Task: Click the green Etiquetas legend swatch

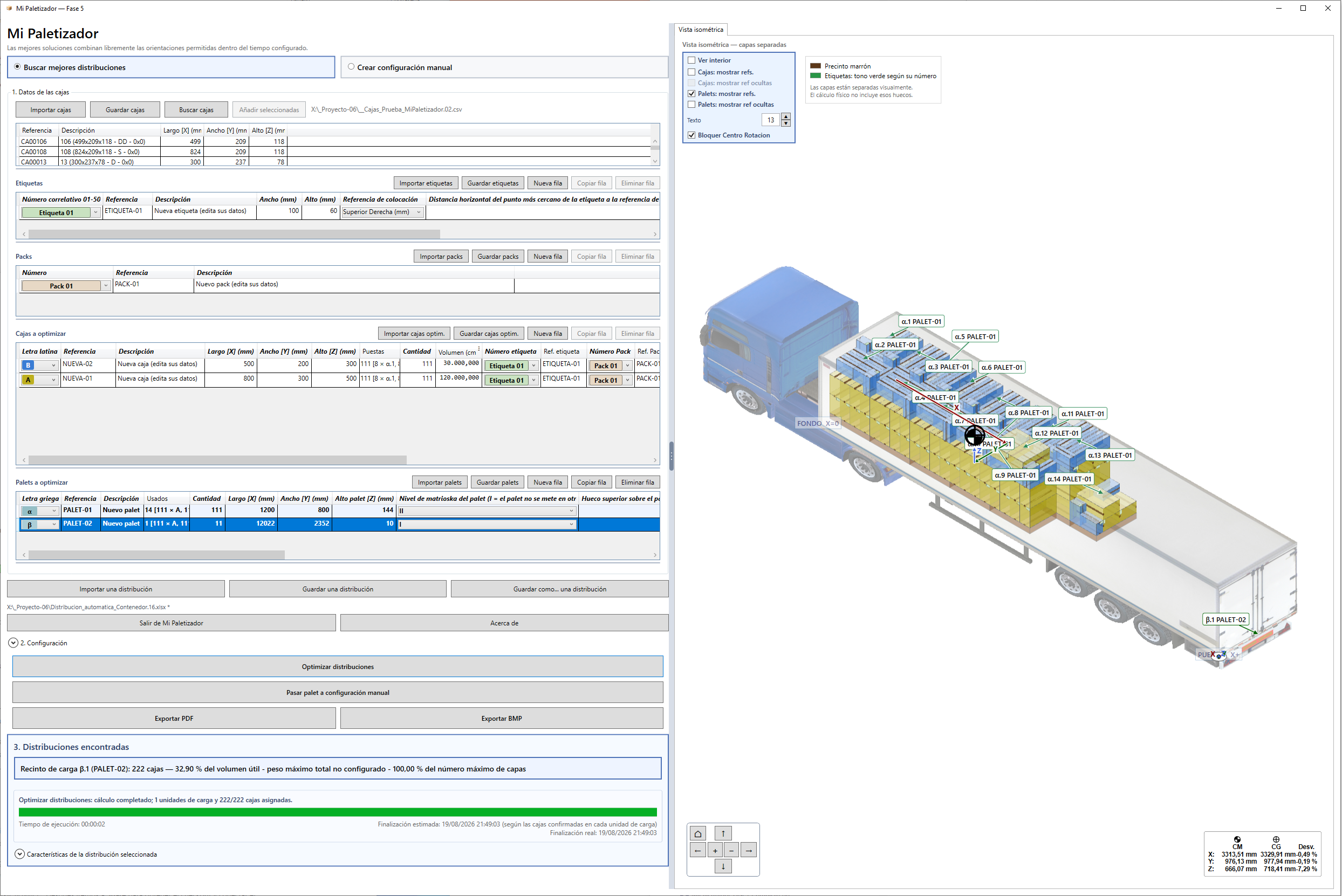Action: click(x=816, y=75)
